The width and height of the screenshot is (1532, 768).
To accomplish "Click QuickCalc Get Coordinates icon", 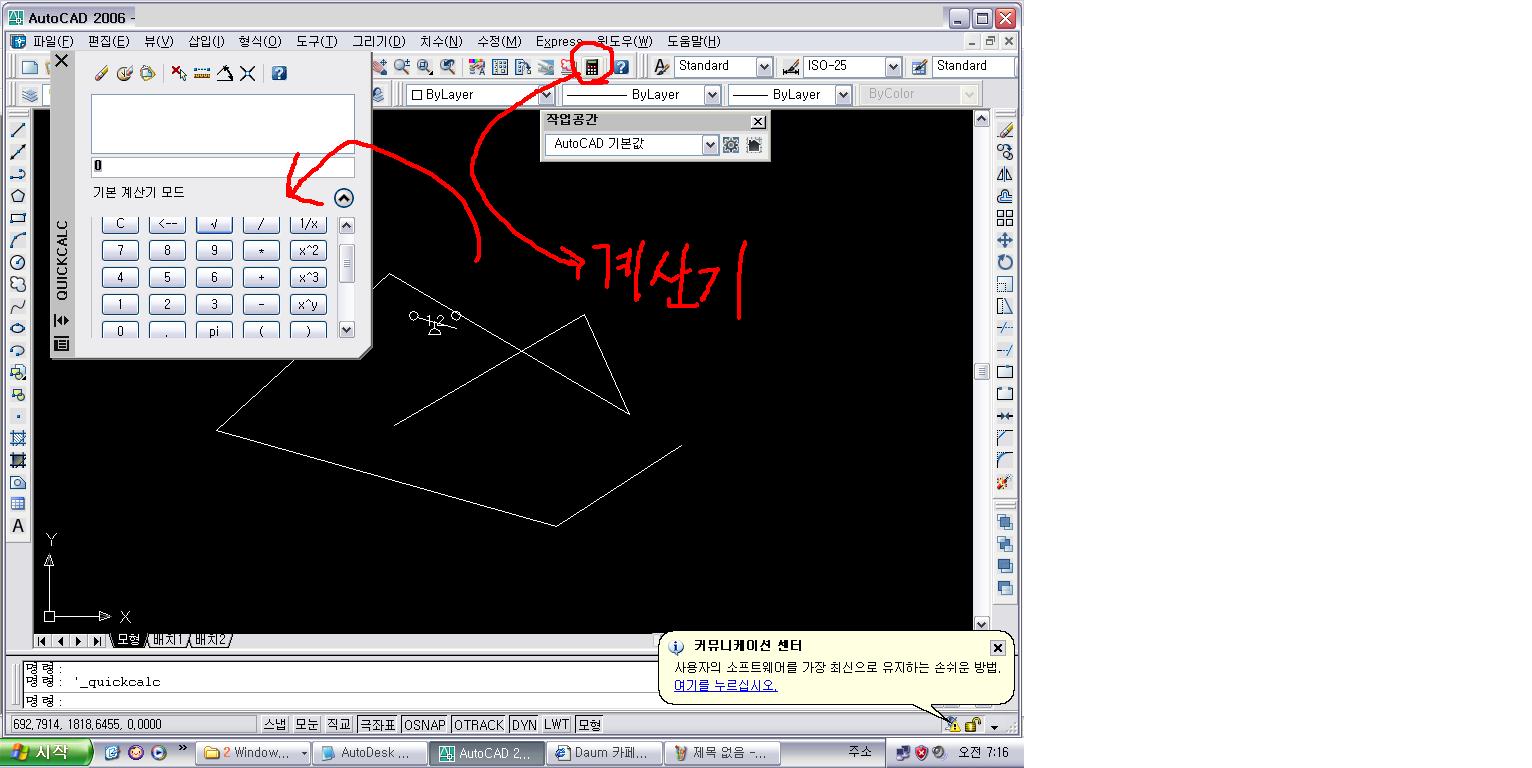I will click(179, 73).
